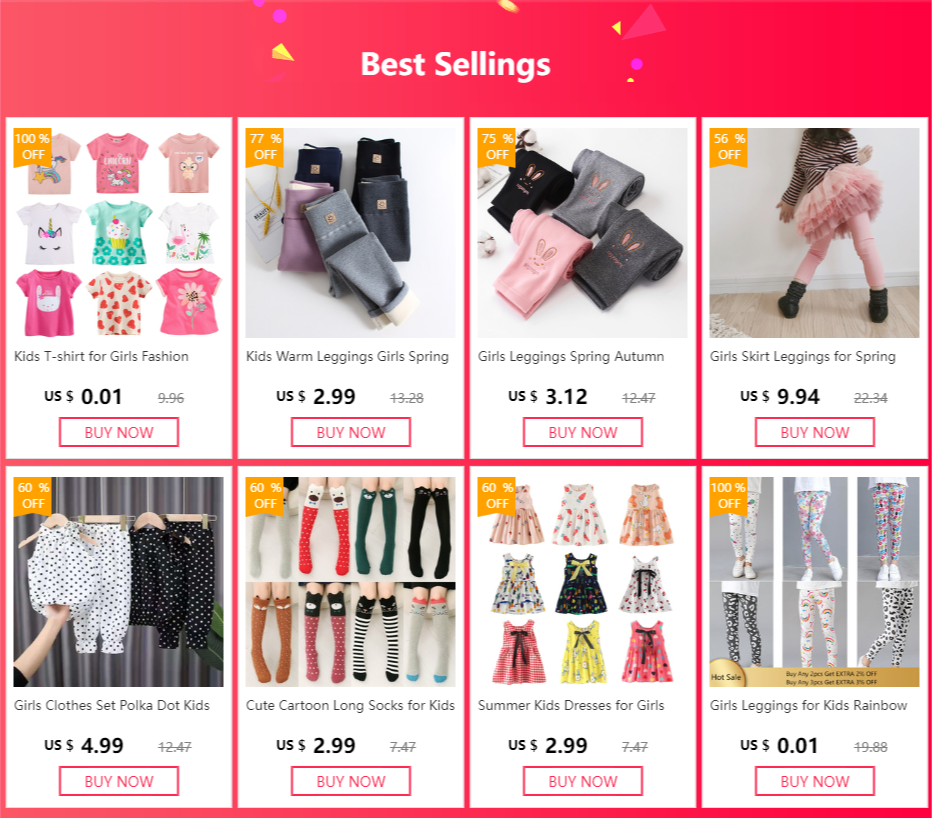The height and width of the screenshot is (818, 932).
Task: Open the 'Girls Skirt Leggings for Spring' title link
Action: pos(802,357)
